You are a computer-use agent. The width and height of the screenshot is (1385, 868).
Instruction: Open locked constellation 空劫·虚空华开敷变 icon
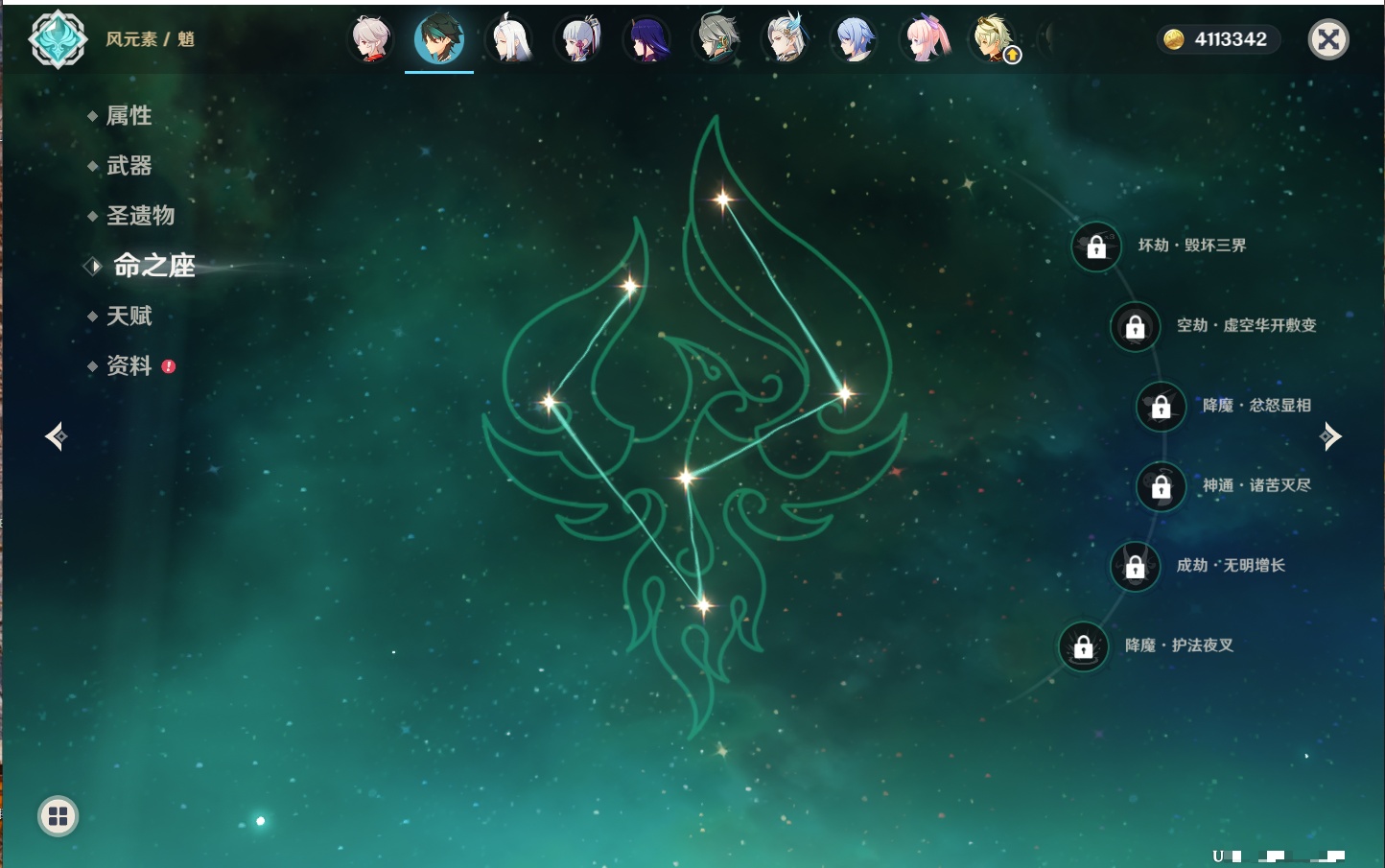[x=1135, y=327]
